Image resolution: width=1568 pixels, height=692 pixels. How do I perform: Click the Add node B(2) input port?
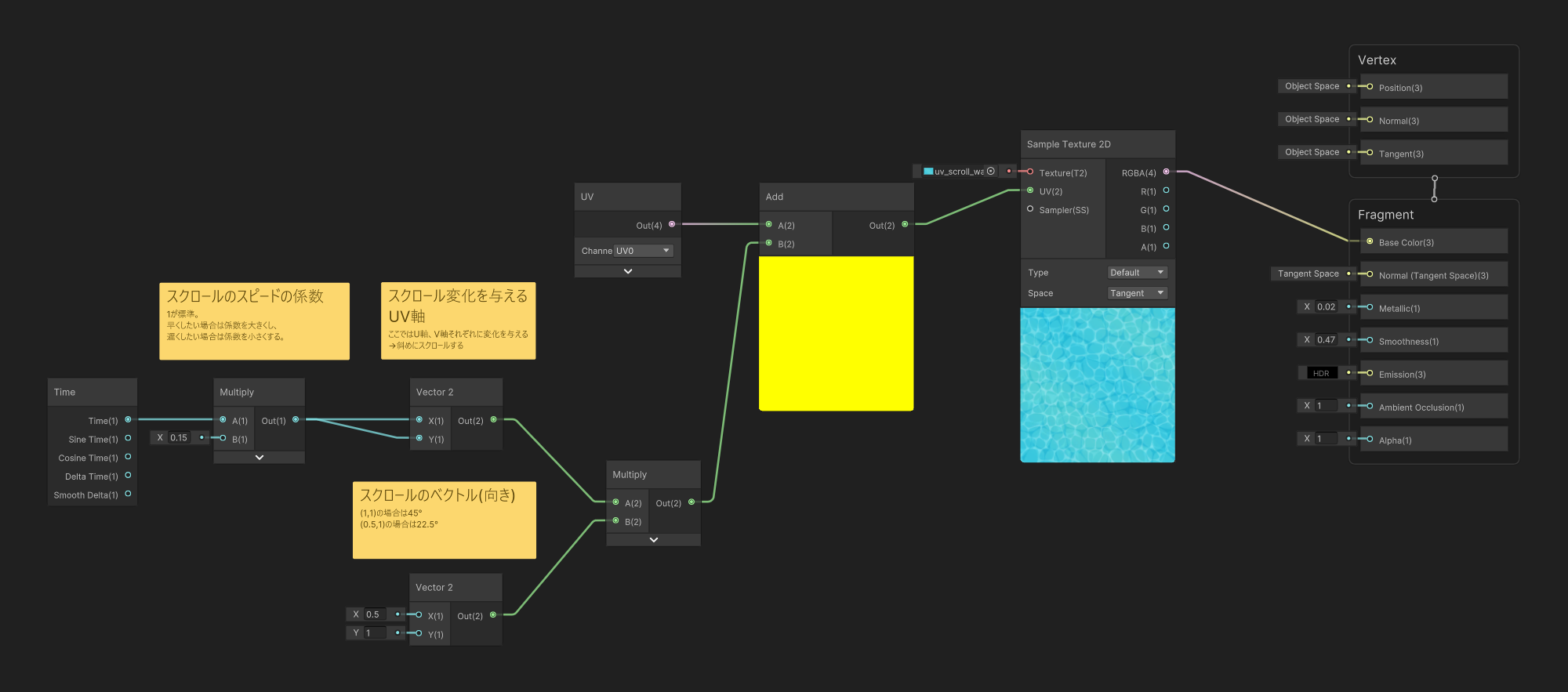click(x=768, y=243)
